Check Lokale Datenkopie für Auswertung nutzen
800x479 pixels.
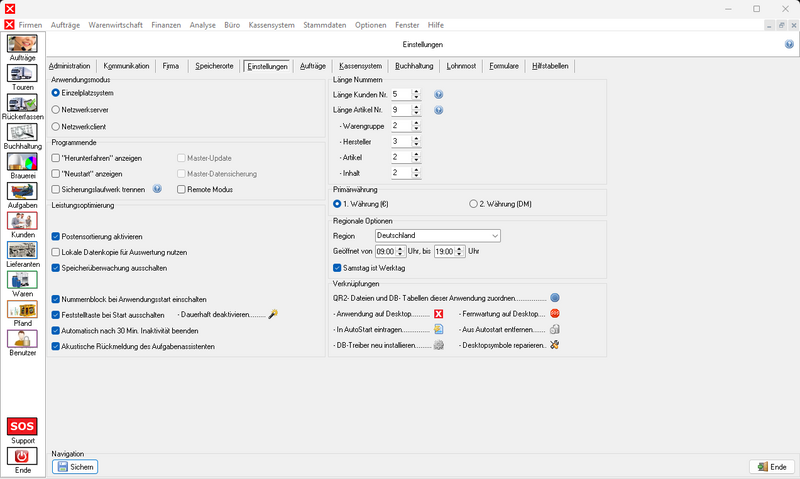point(56,252)
